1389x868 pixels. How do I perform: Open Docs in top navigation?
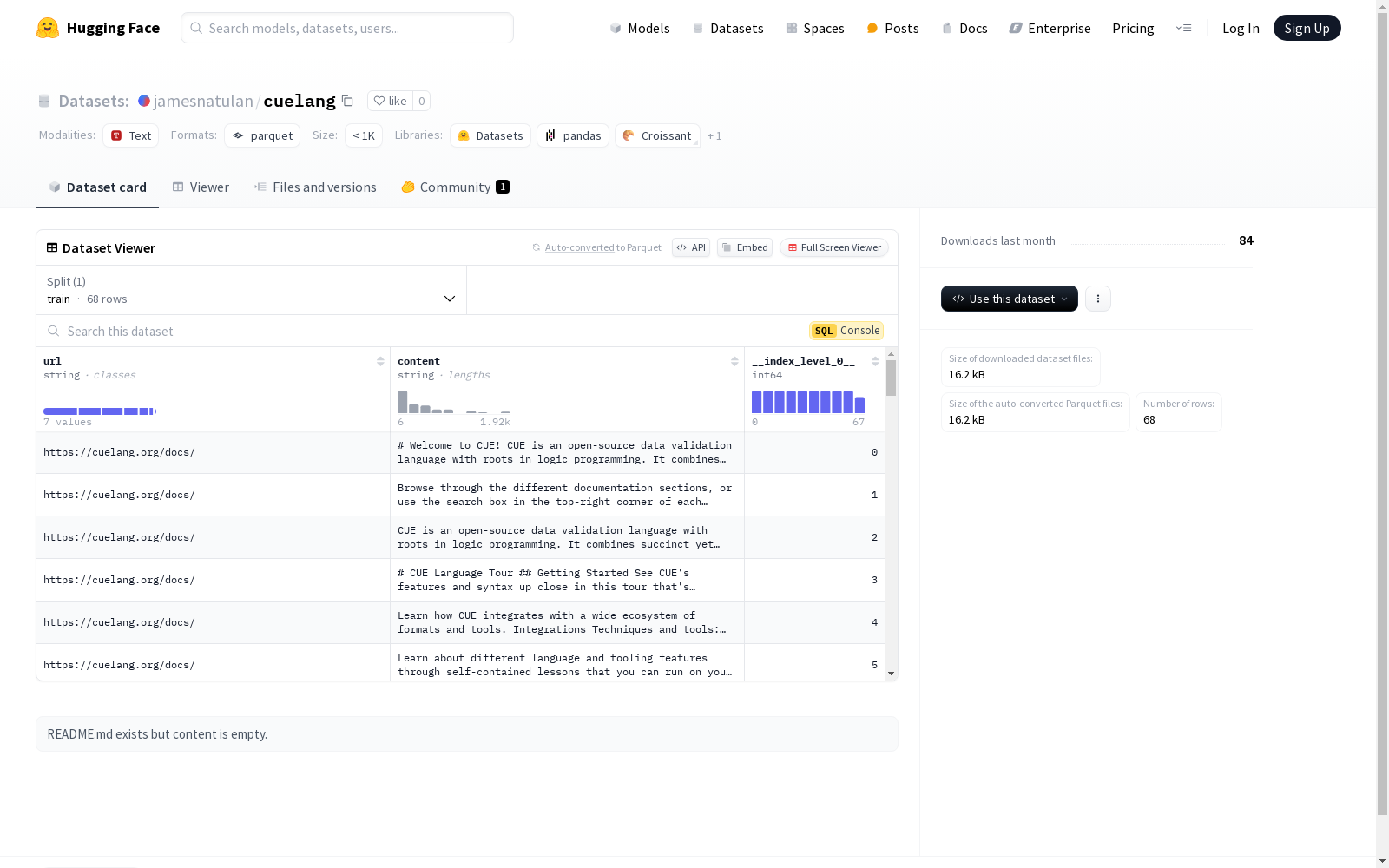pyautogui.click(x=964, y=28)
